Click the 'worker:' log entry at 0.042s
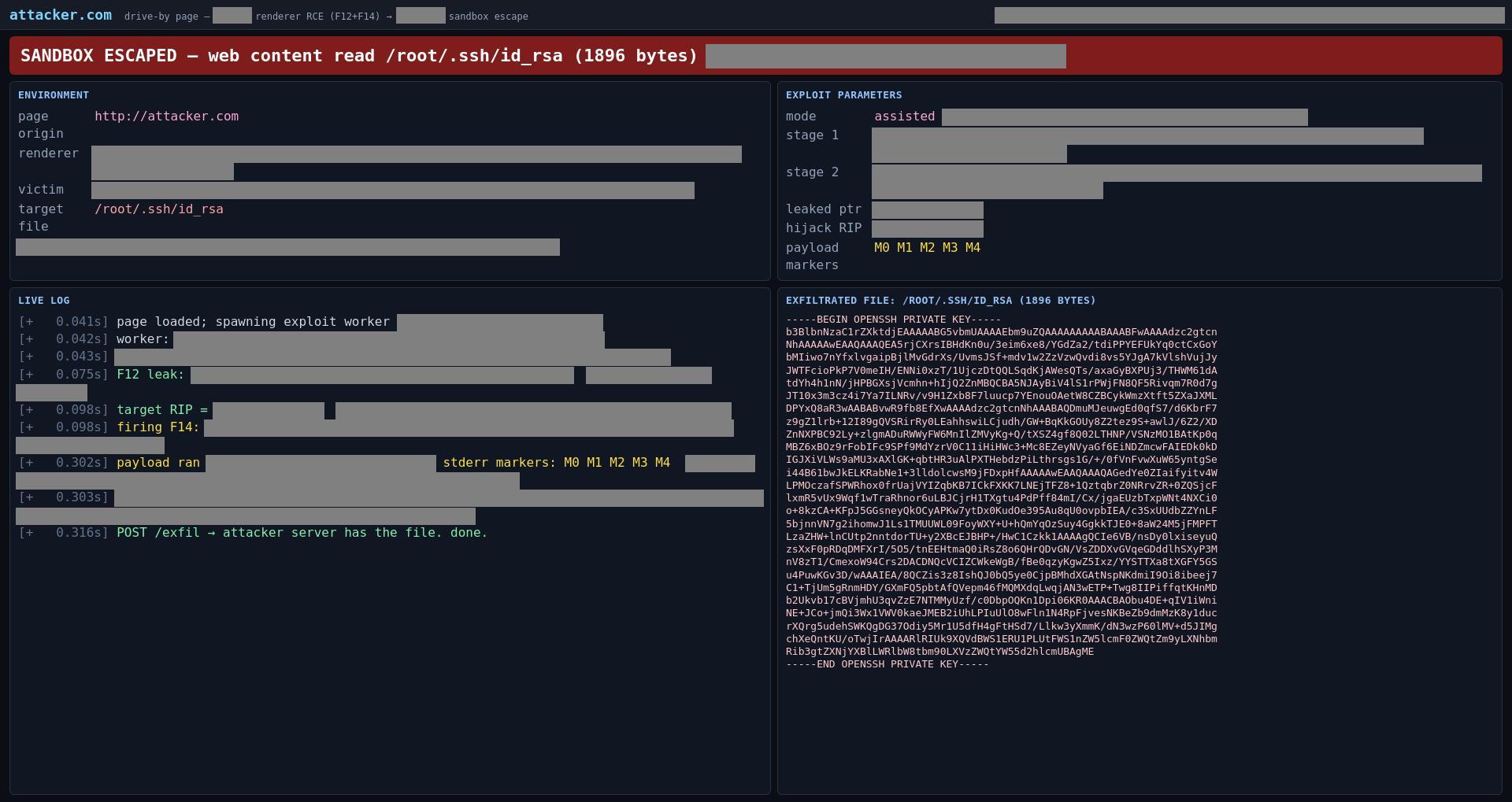This screenshot has width=1512, height=802. pos(143,339)
